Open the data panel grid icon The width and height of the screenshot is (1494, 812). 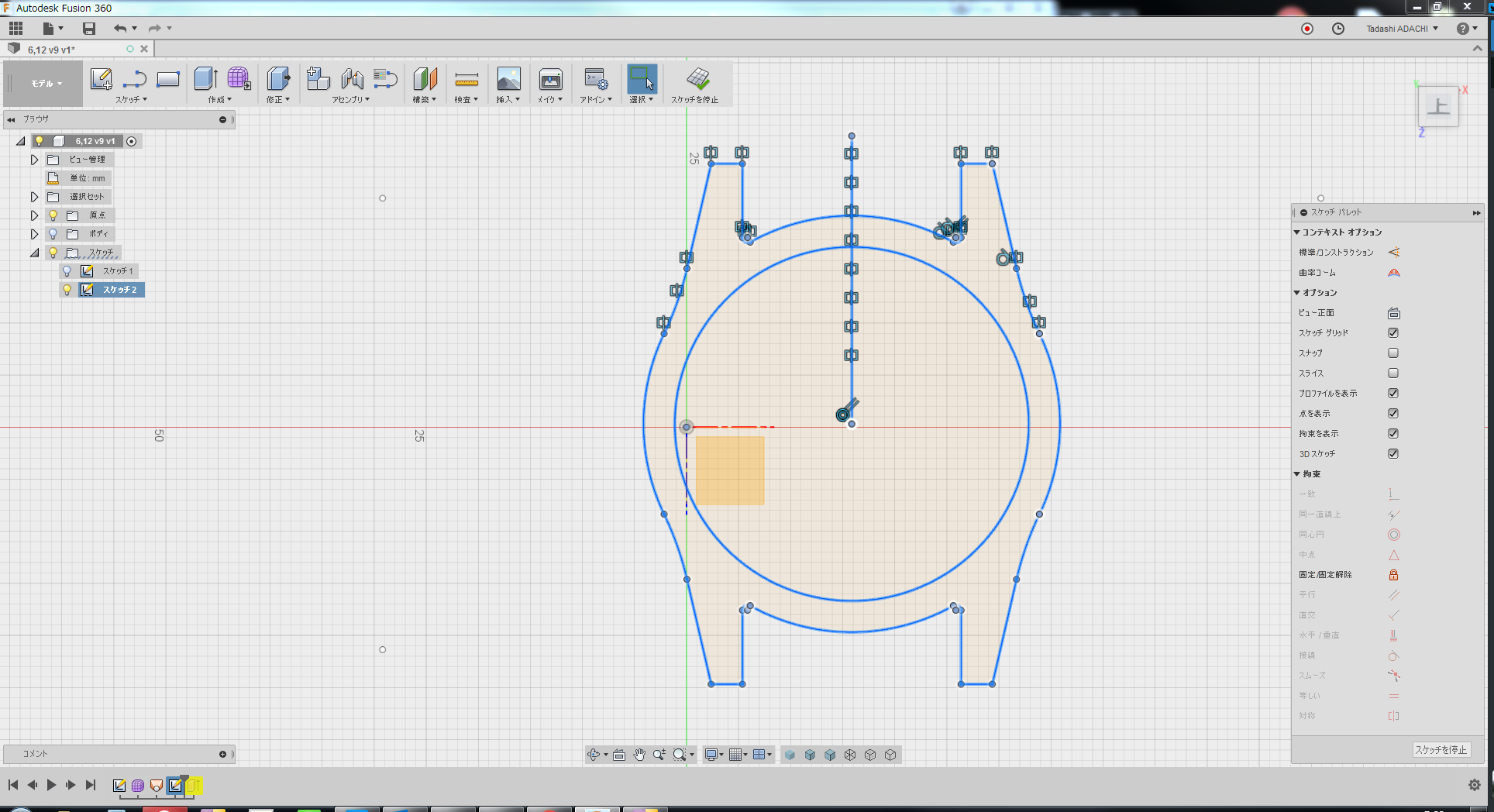[15, 29]
